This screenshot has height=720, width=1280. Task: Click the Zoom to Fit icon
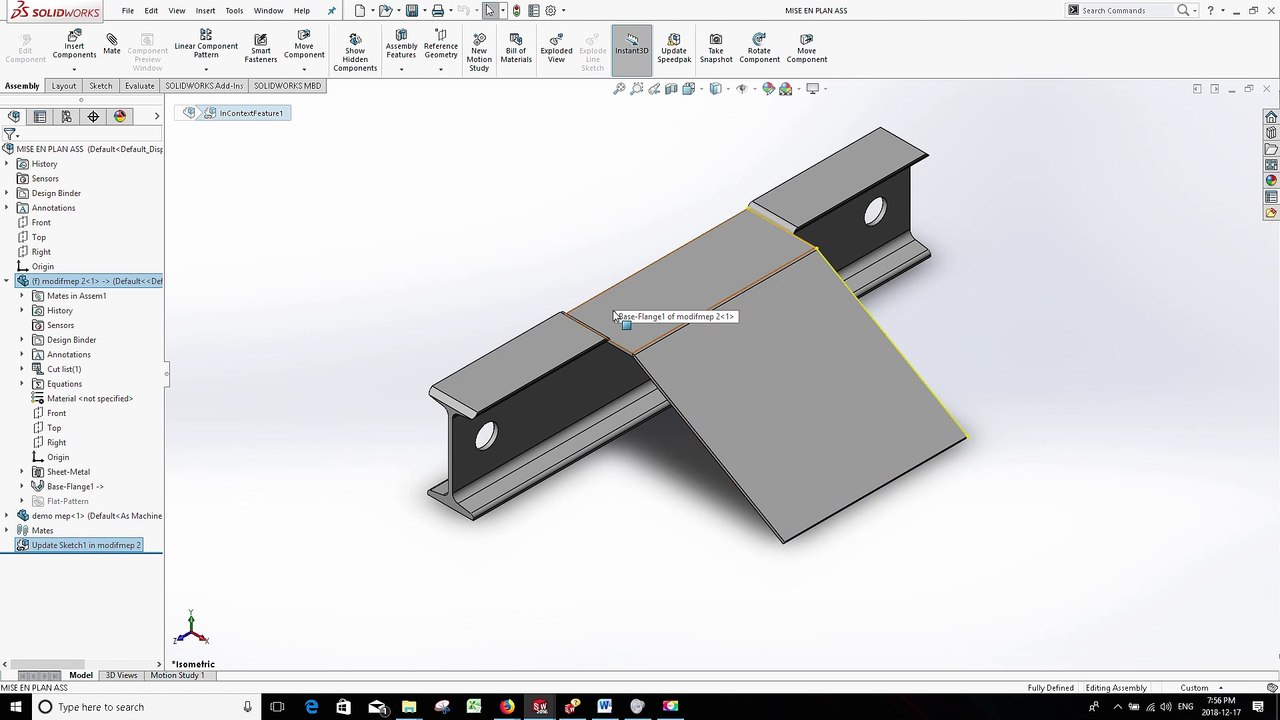(619, 89)
